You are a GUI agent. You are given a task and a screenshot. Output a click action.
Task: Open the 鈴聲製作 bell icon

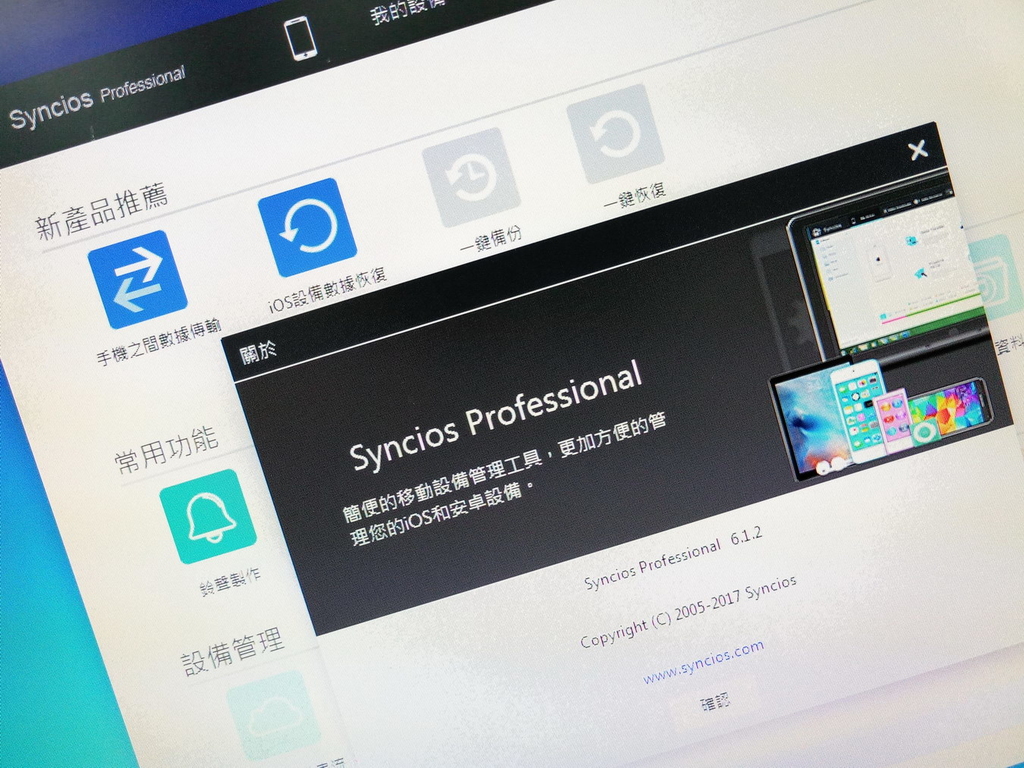click(x=208, y=516)
